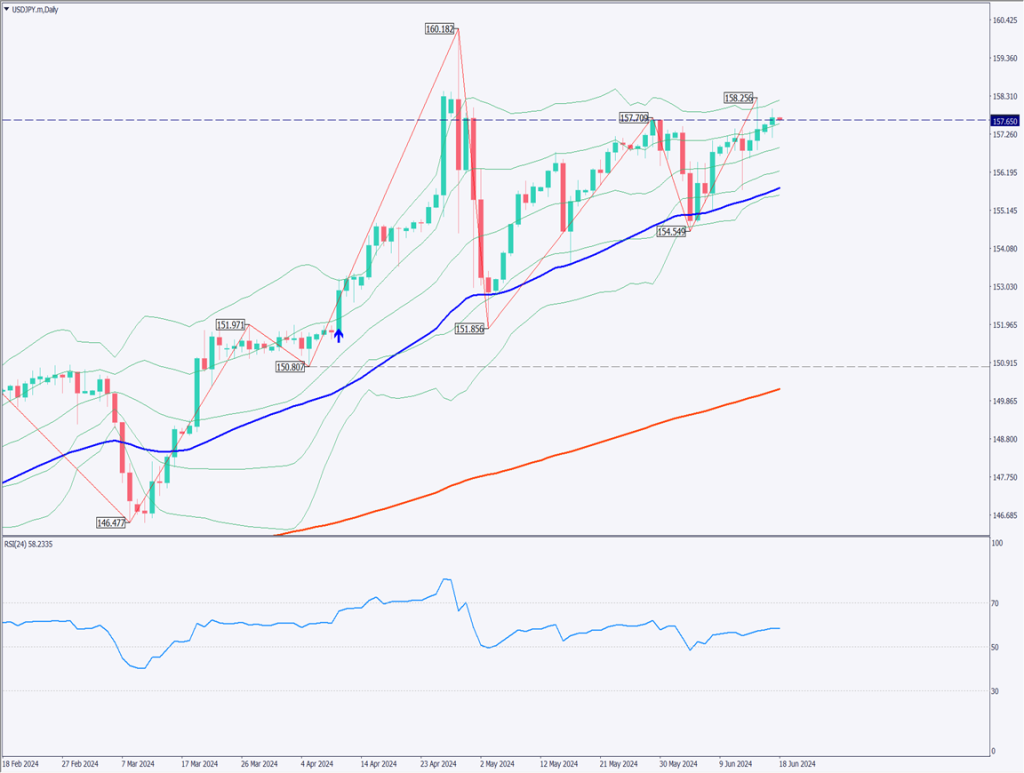Screen dimensions: 1024x773
Task: Click the RSI 70 level axis value
Action: point(995,603)
